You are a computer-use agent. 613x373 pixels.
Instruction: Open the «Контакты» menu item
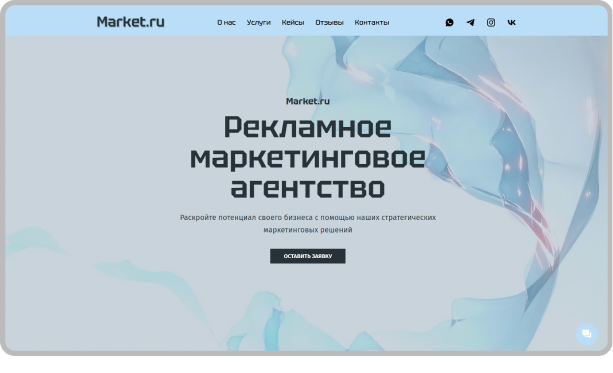click(372, 23)
